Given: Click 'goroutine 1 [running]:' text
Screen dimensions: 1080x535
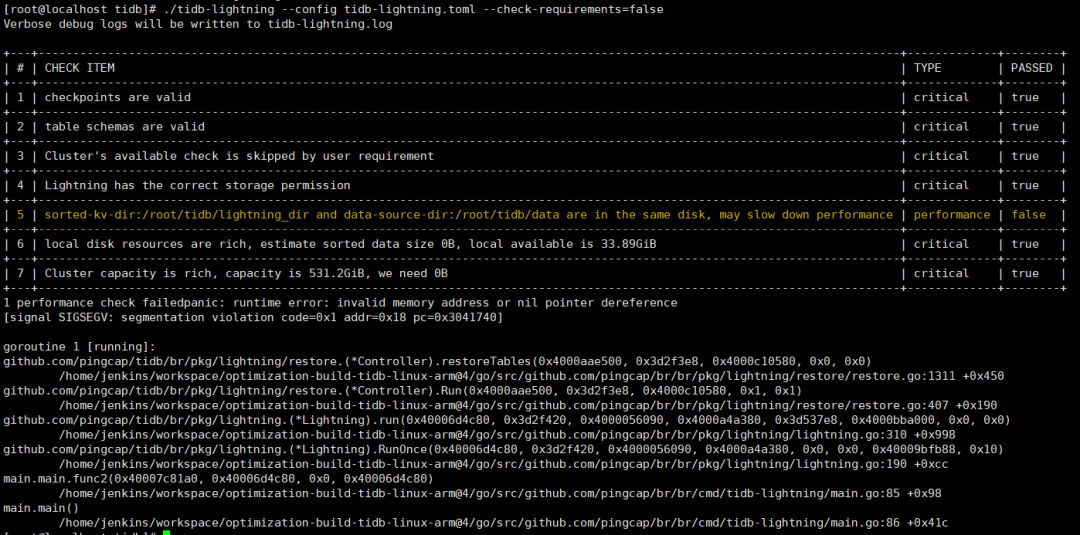Looking at the screenshot, I should 80,347.
